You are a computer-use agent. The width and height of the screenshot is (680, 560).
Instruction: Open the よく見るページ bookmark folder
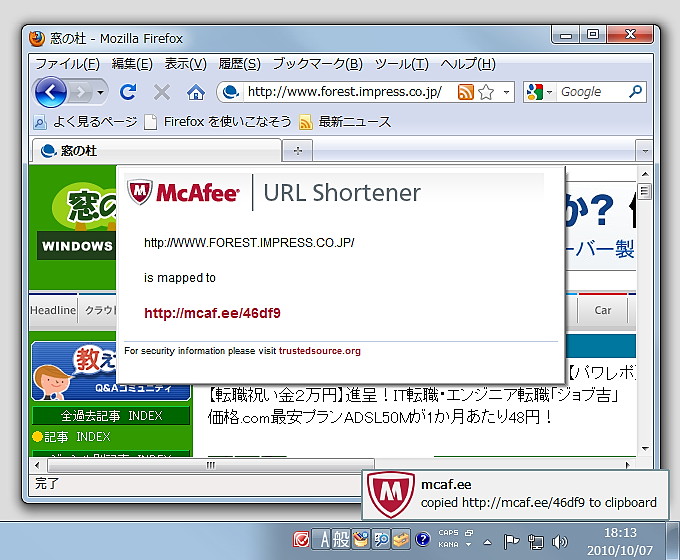[86, 122]
